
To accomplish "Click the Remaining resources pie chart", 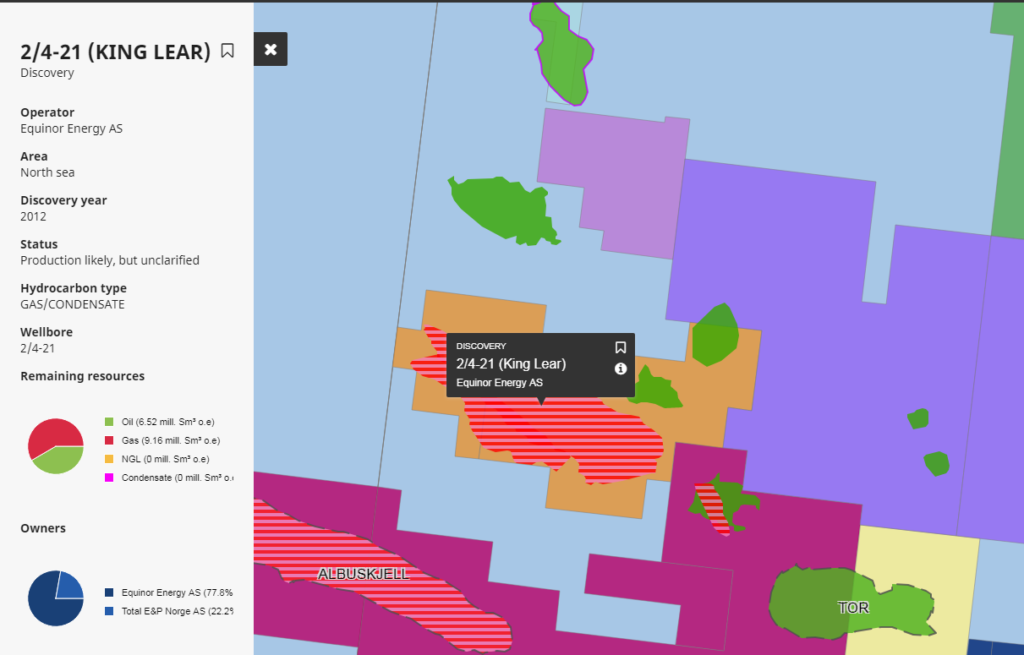I will [x=55, y=446].
